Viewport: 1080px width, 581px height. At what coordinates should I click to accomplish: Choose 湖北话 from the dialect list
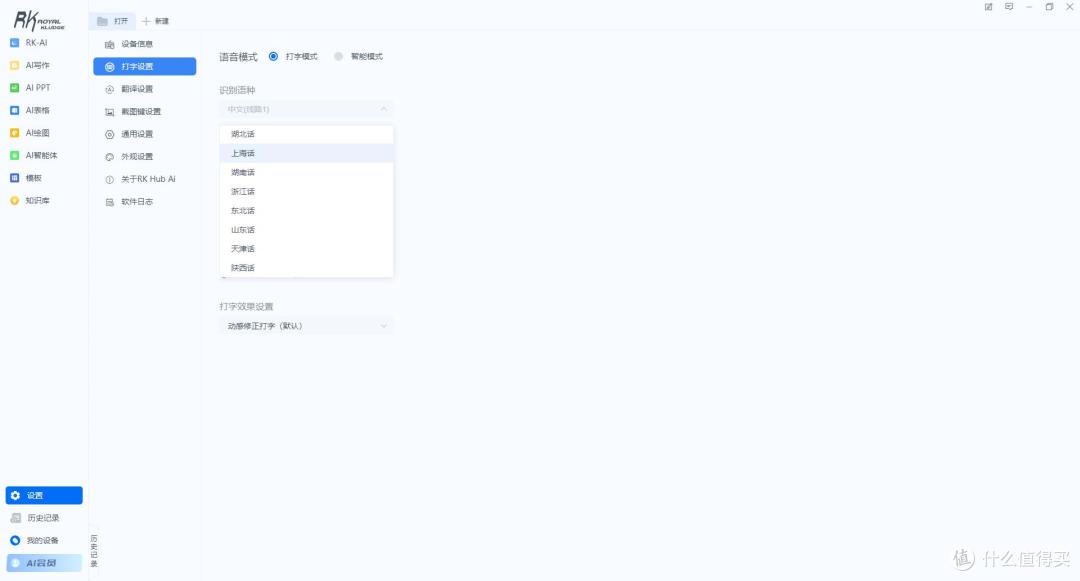307,134
